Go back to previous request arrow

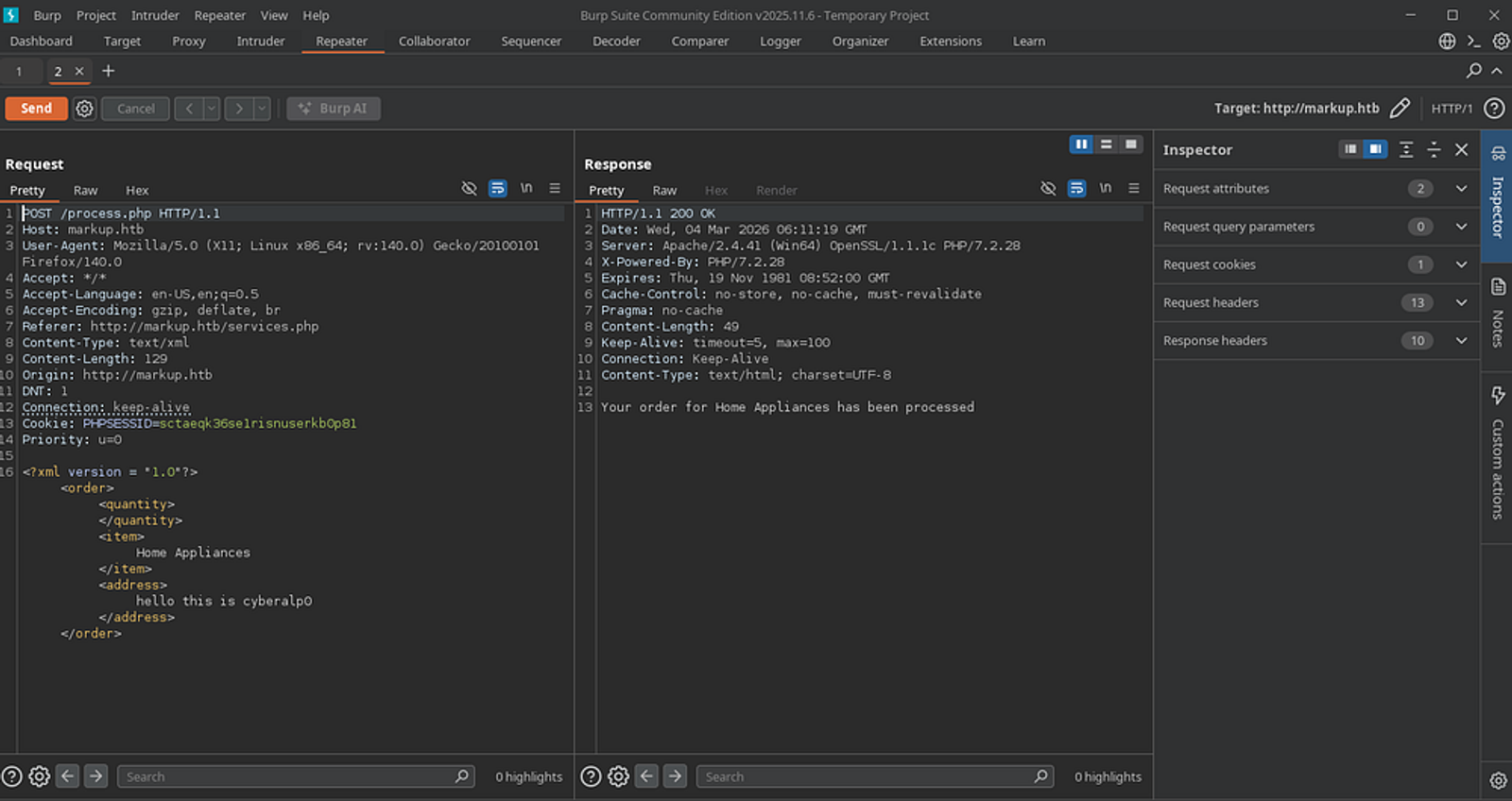pyautogui.click(x=189, y=109)
